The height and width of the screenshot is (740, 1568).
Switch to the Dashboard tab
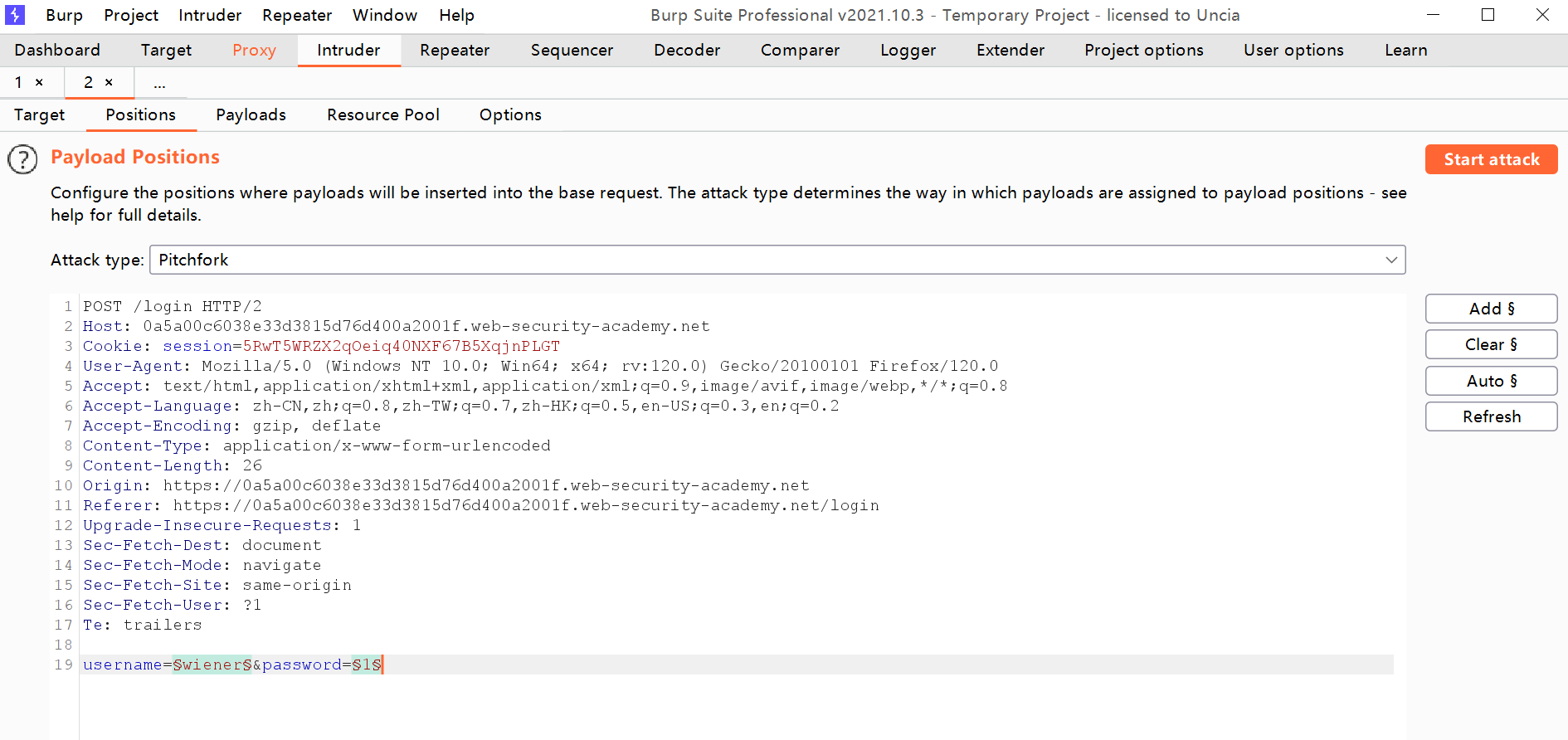pos(57,50)
